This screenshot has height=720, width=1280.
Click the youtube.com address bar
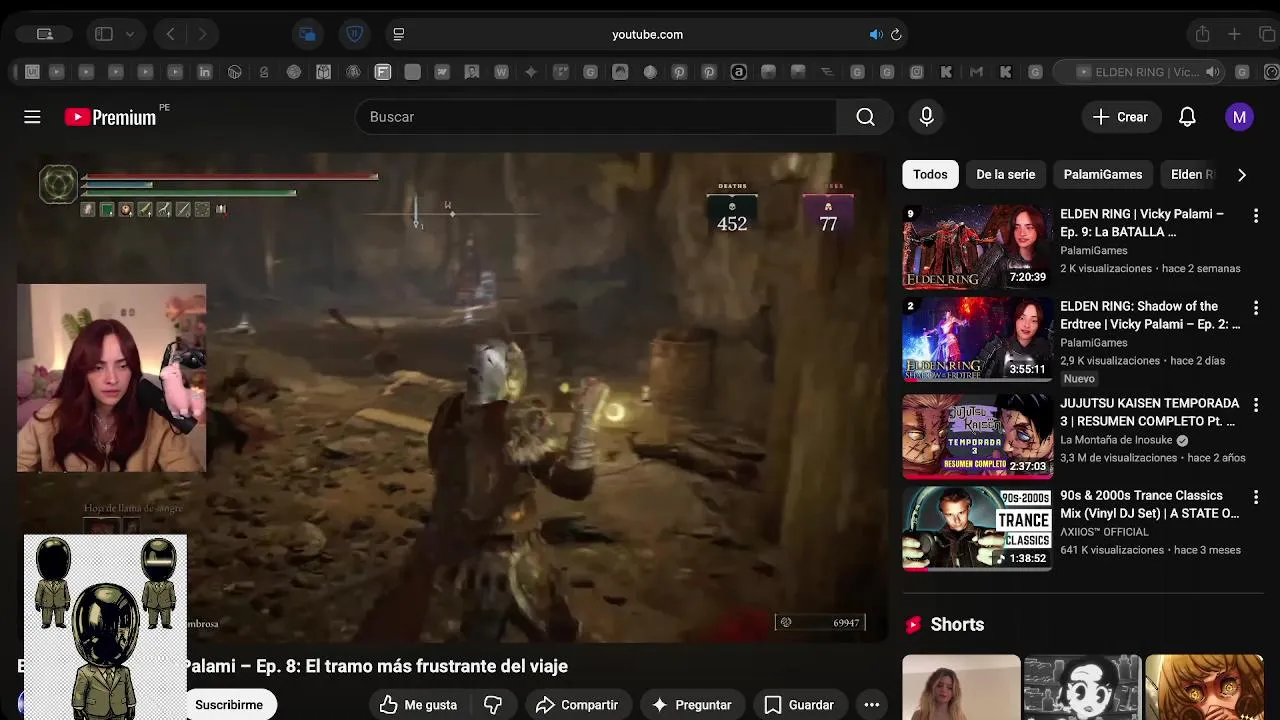[647, 34]
